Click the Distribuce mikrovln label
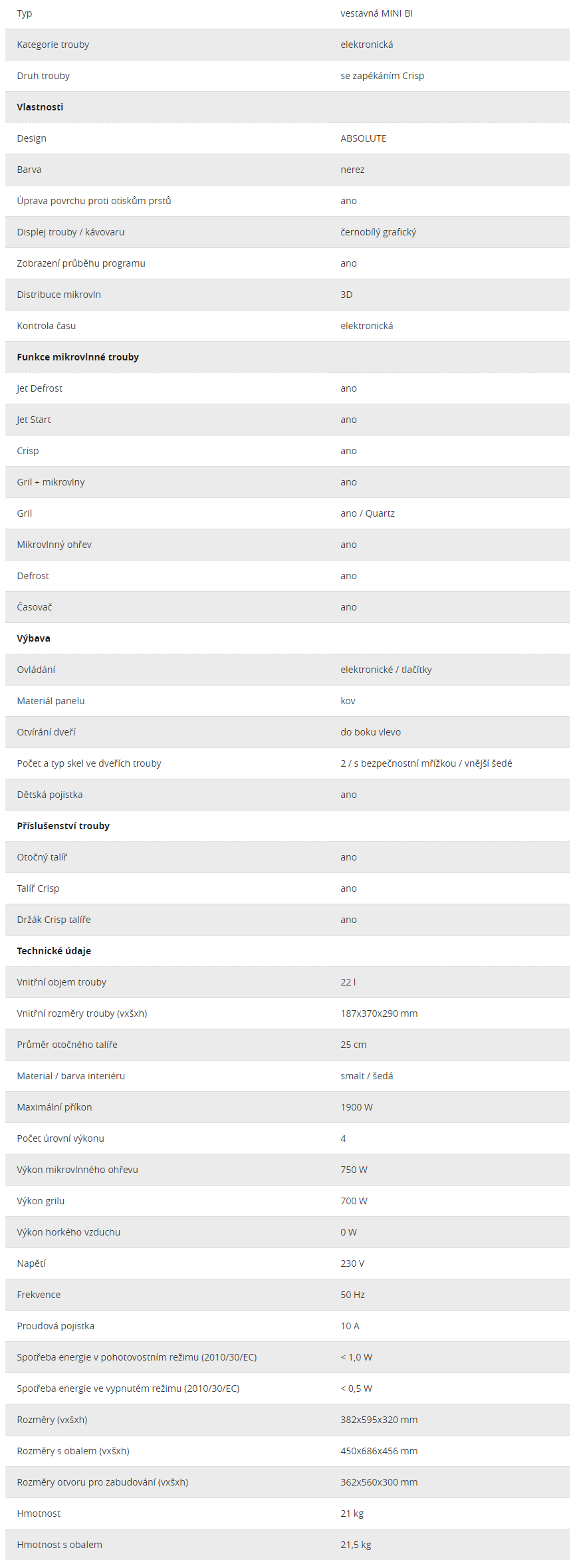The height and width of the screenshot is (1568, 579). [58, 295]
